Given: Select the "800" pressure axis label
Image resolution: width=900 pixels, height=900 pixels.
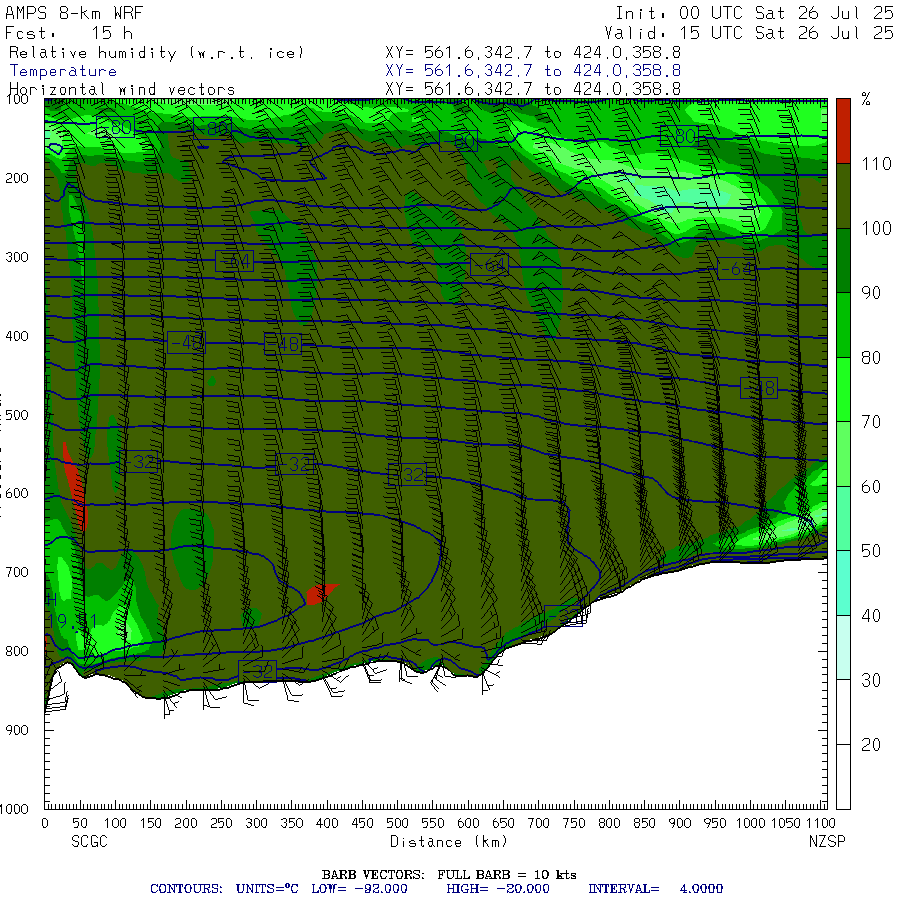Looking at the screenshot, I should tap(17, 651).
